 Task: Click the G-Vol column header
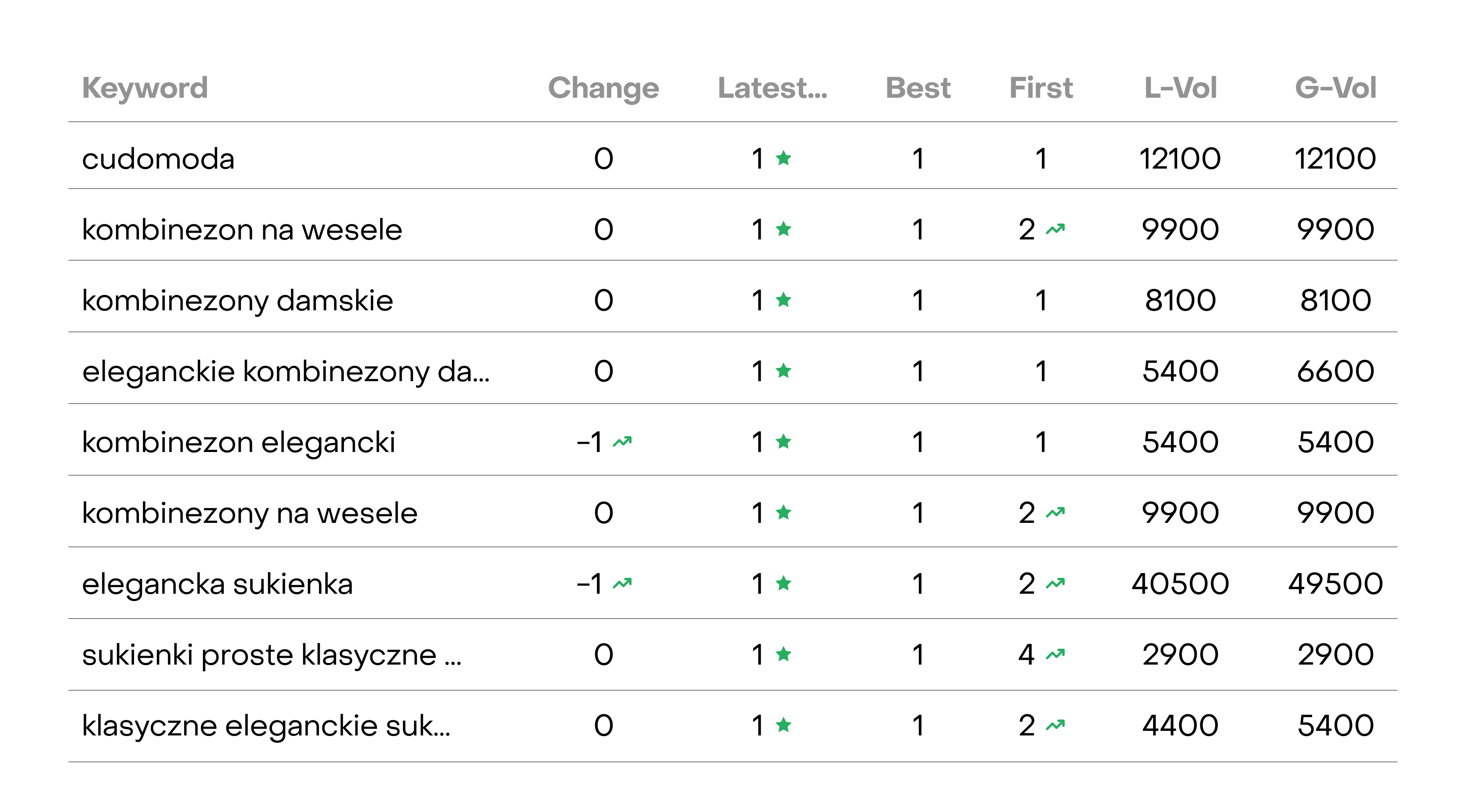coord(1336,88)
